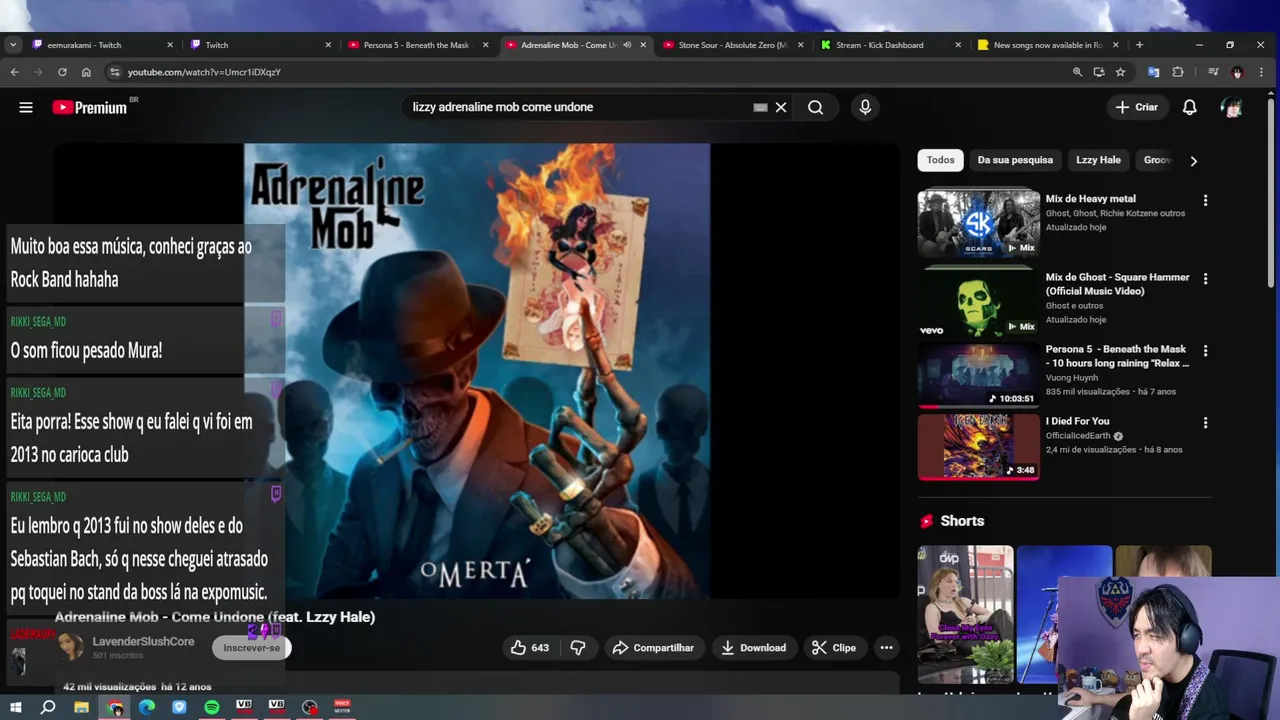This screenshot has width=1280, height=720.
Task: Open File Explorer from taskbar
Action: [81, 707]
